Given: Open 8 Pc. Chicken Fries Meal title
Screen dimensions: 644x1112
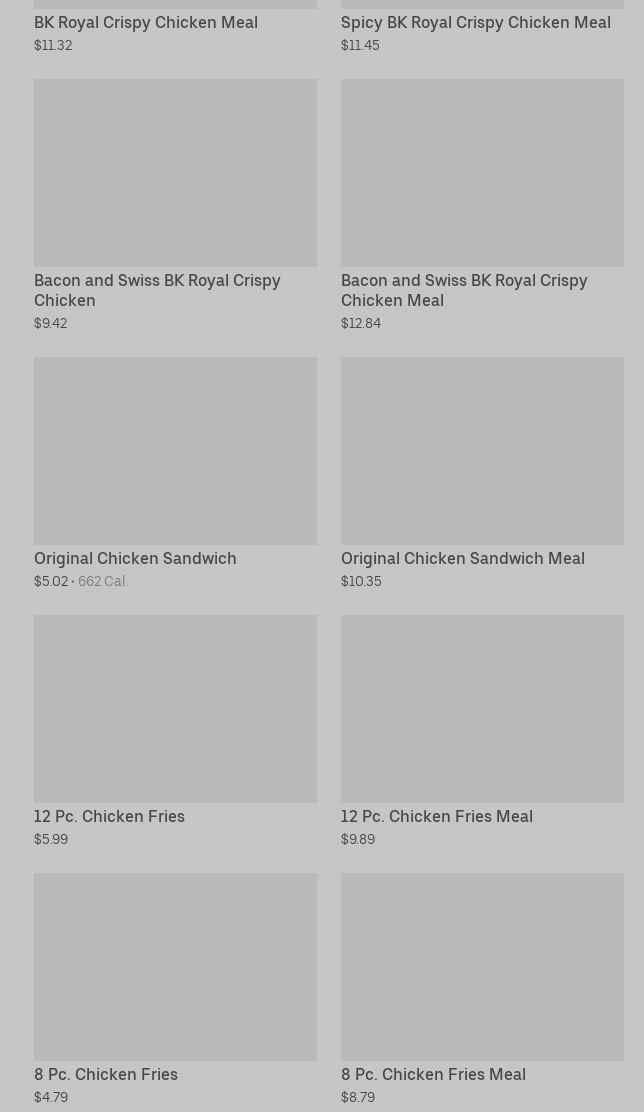Looking at the screenshot, I should pyautogui.click(x=433, y=1074).
